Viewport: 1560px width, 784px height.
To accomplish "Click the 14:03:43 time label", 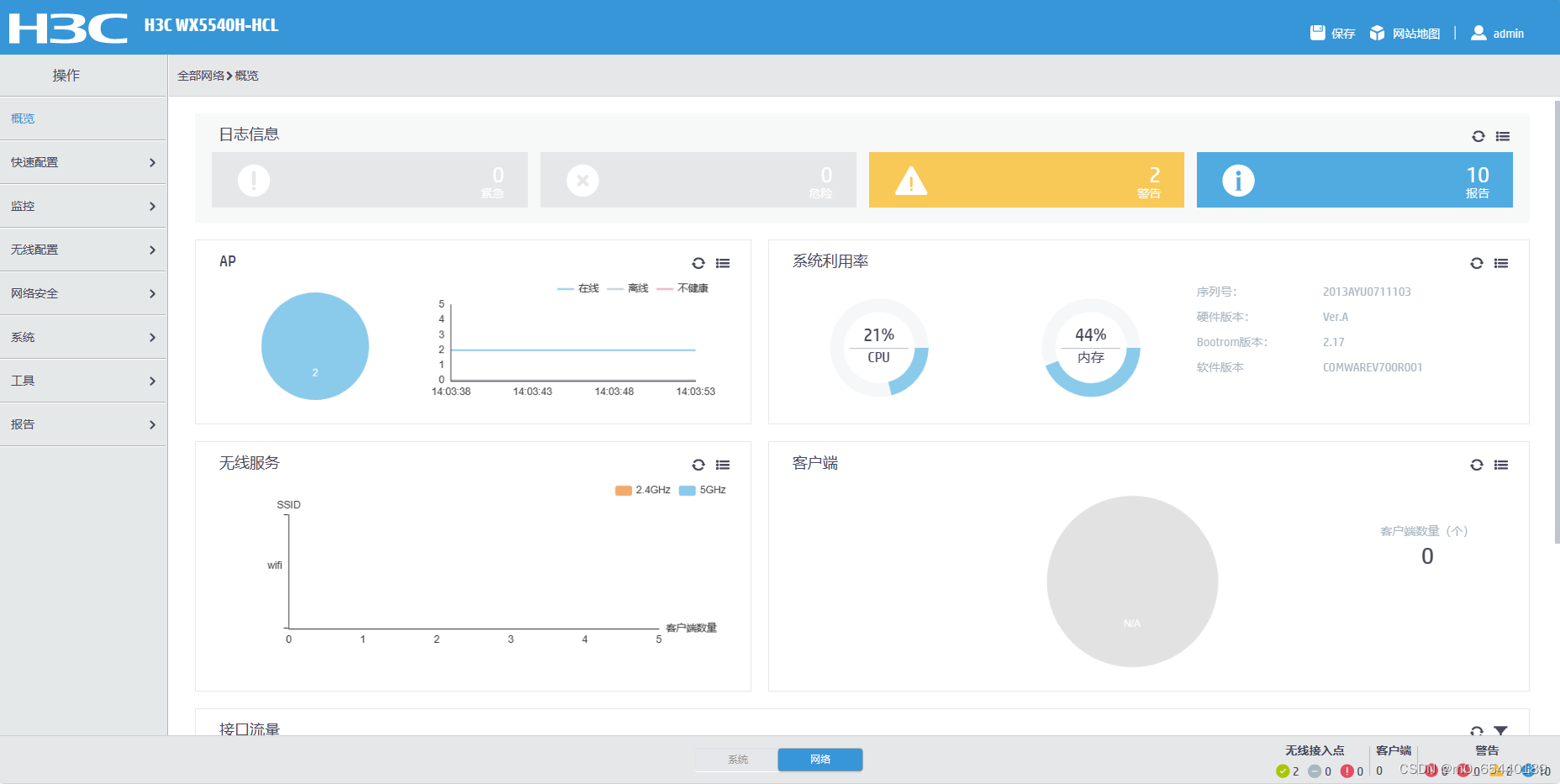I will pyautogui.click(x=533, y=392).
